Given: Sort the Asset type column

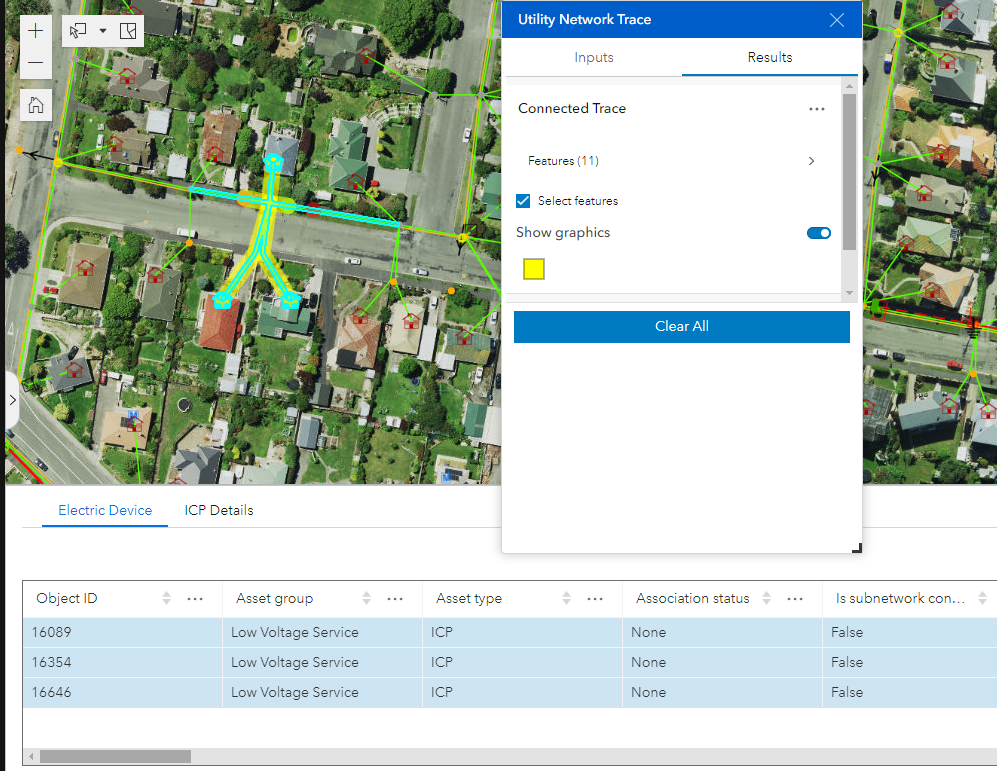Looking at the screenshot, I should click(x=566, y=598).
